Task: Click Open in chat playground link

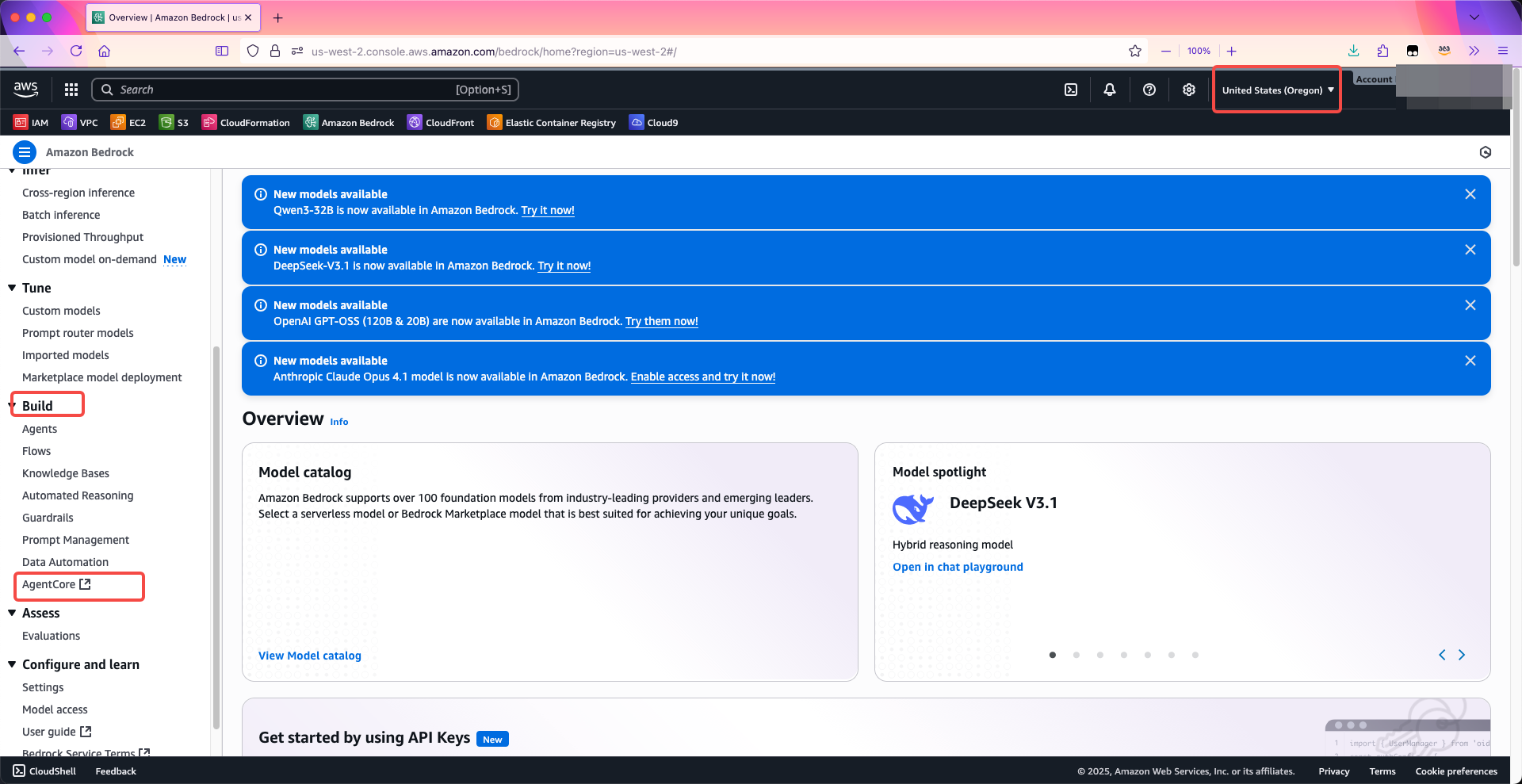Action: point(958,567)
